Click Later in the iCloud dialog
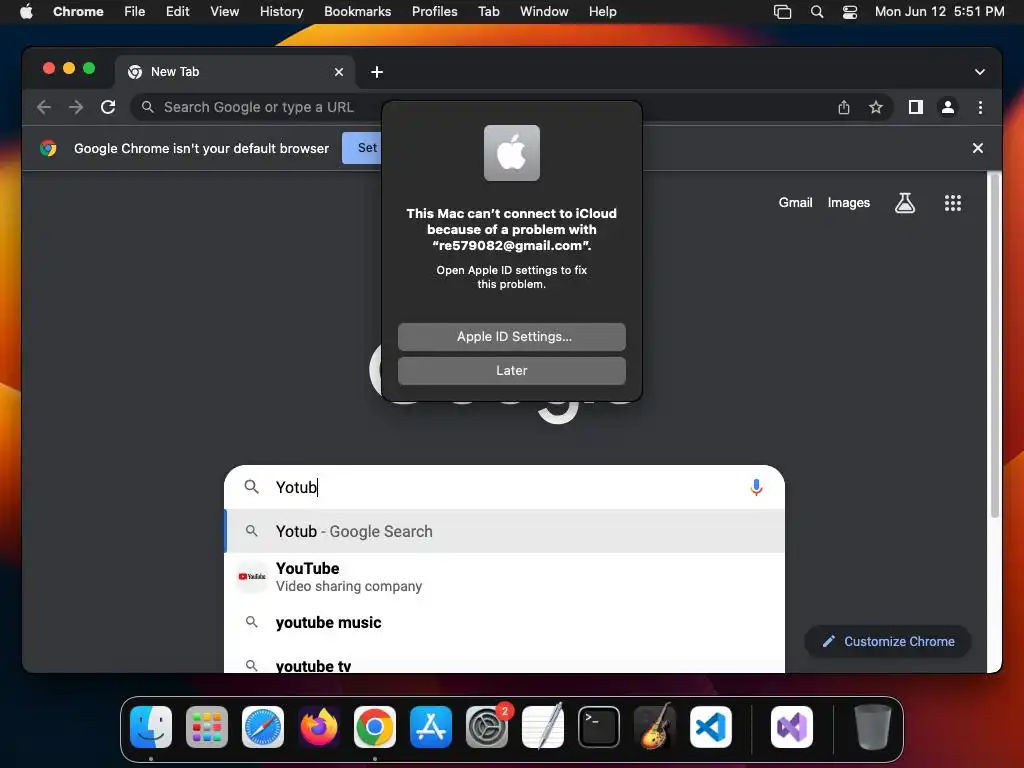 click(511, 371)
